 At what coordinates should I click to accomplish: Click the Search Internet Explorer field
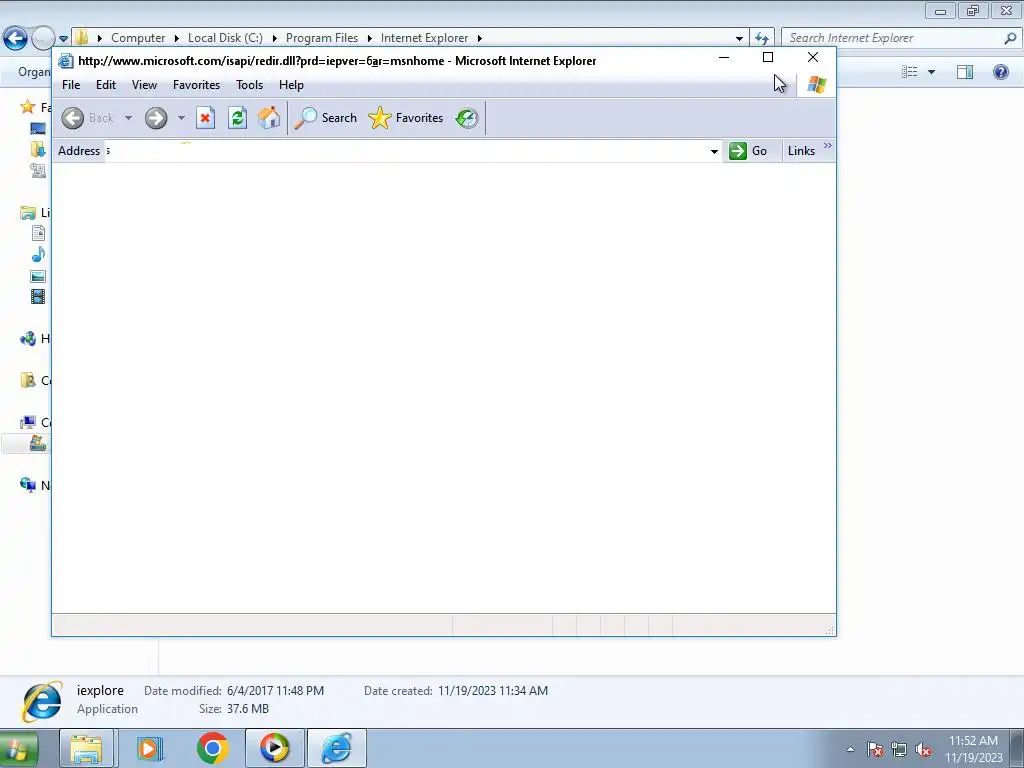click(892, 38)
